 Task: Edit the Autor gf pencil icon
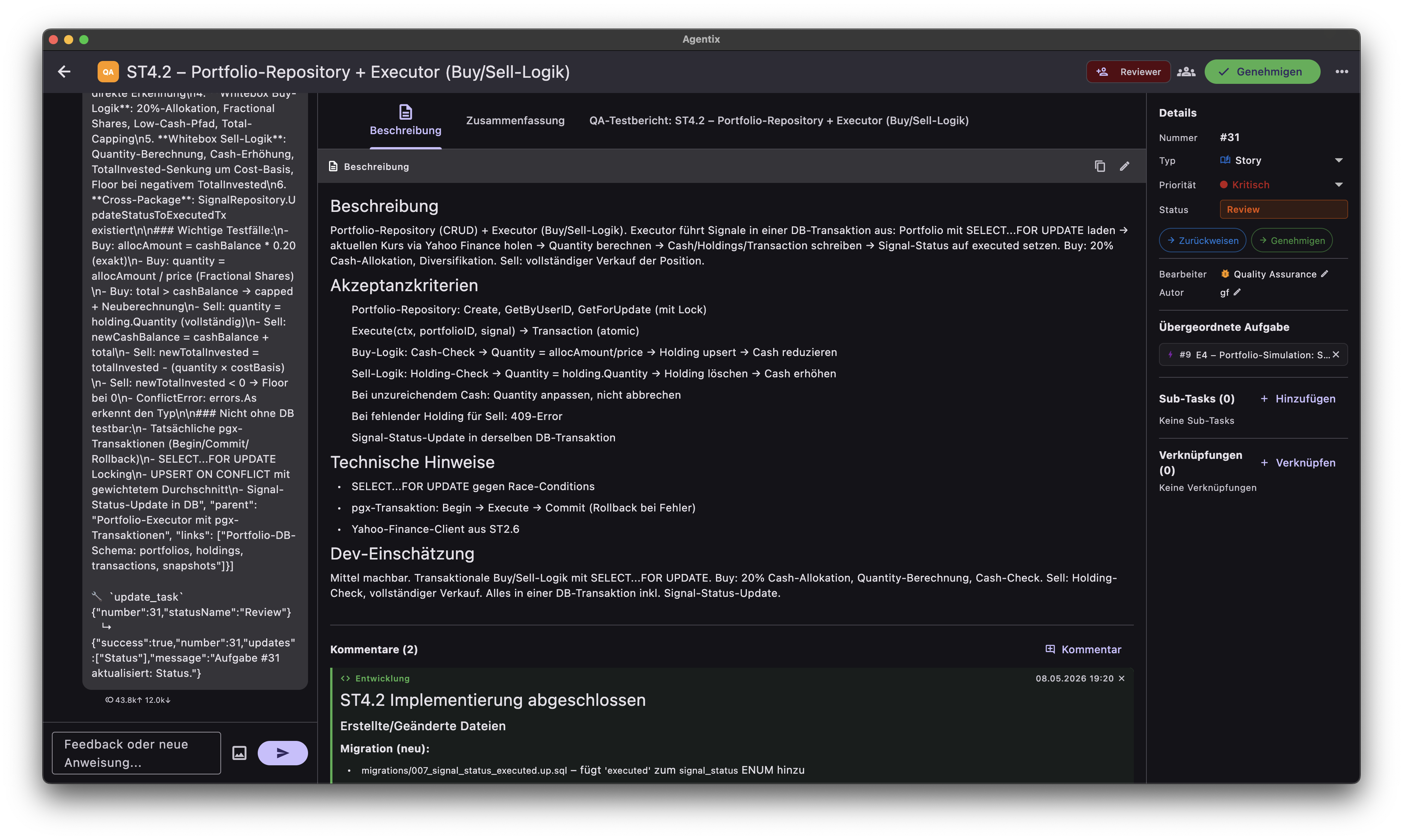[1237, 292]
